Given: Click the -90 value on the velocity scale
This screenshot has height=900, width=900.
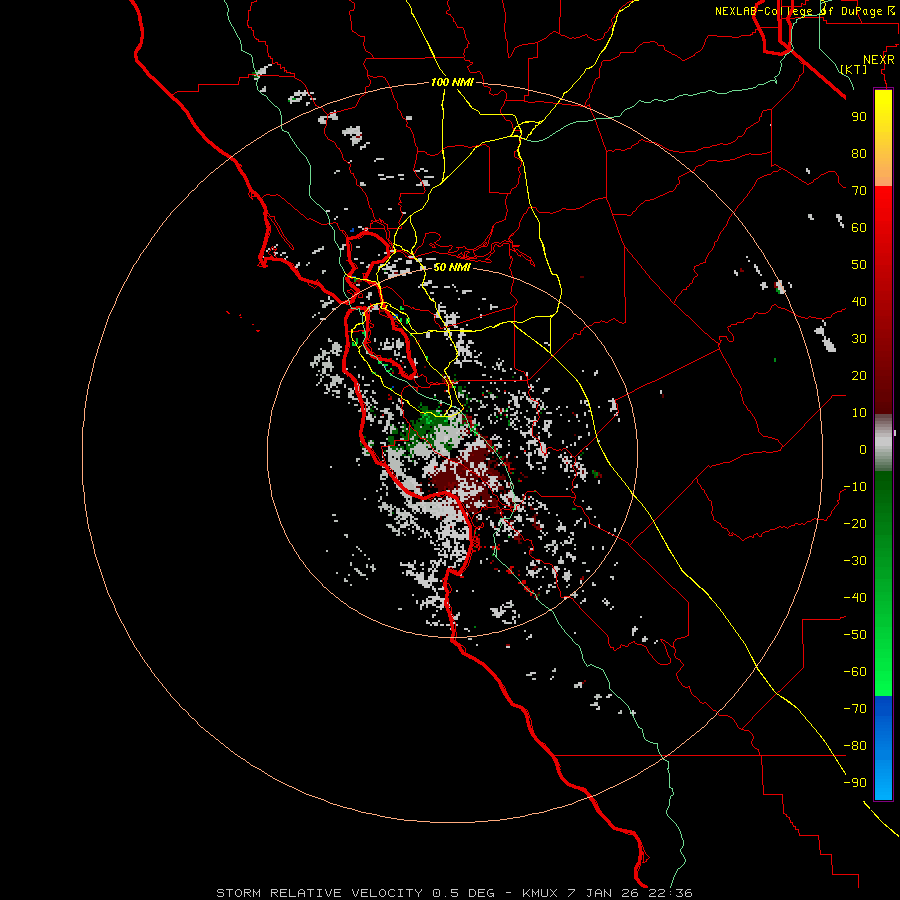Looking at the screenshot, I should coord(855,783).
